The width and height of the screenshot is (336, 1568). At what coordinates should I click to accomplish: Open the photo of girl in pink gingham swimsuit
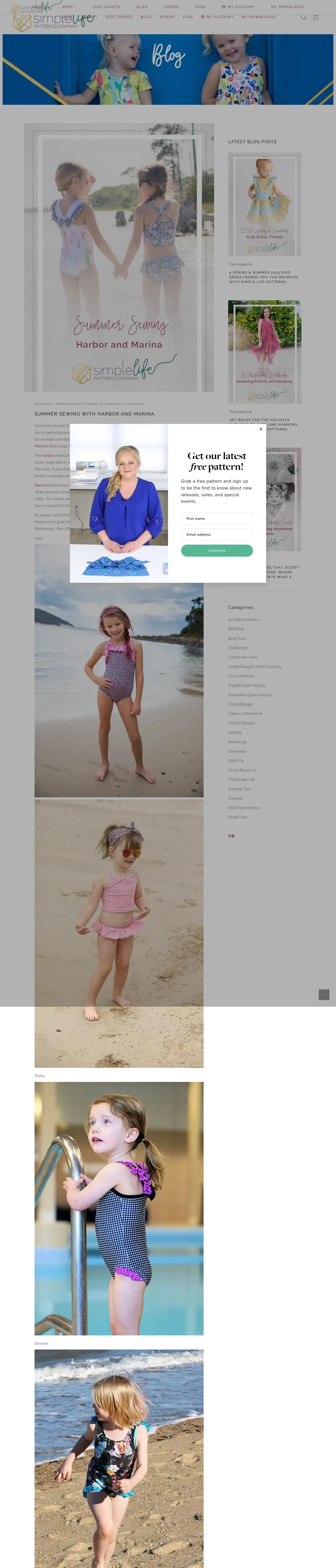coord(119,933)
